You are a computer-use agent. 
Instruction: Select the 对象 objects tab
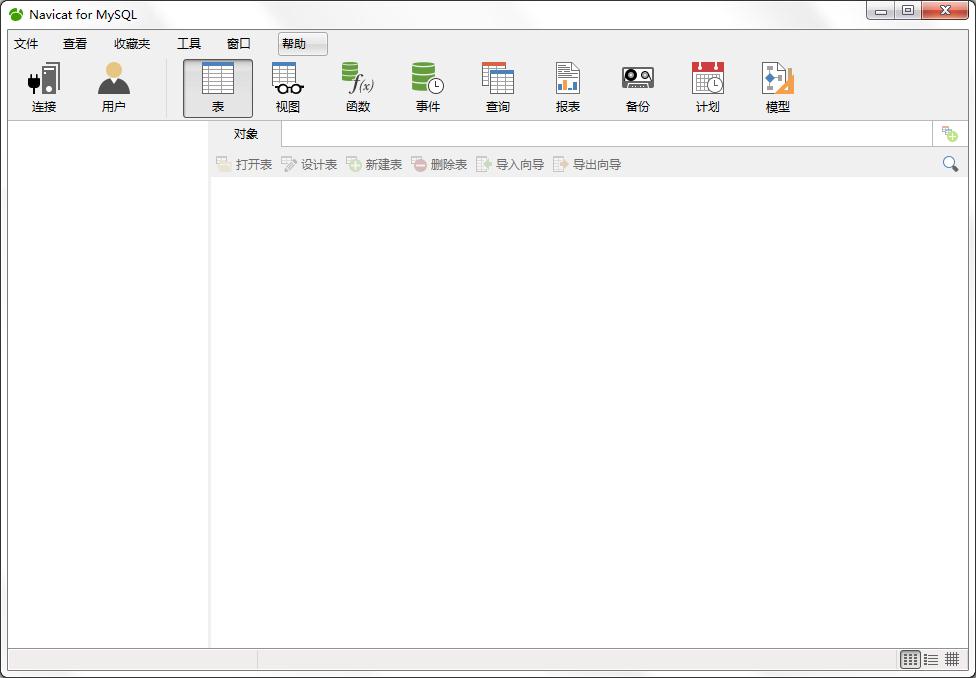pyautogui.click(x=246, y=134)
